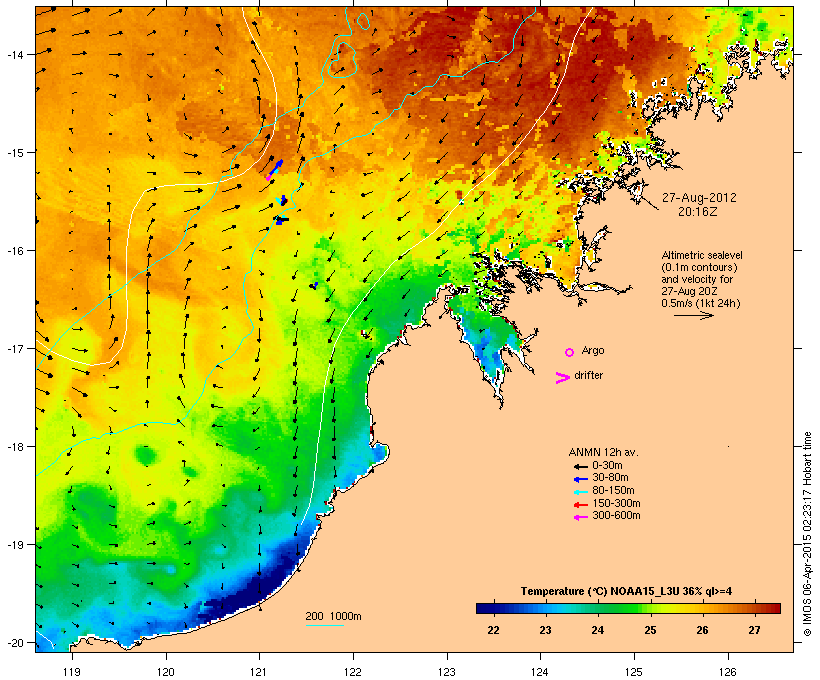This screenshot has width=820, height=680.
Task: Click the dark blue 22°C end of colorbar
Action: [484, 608]
